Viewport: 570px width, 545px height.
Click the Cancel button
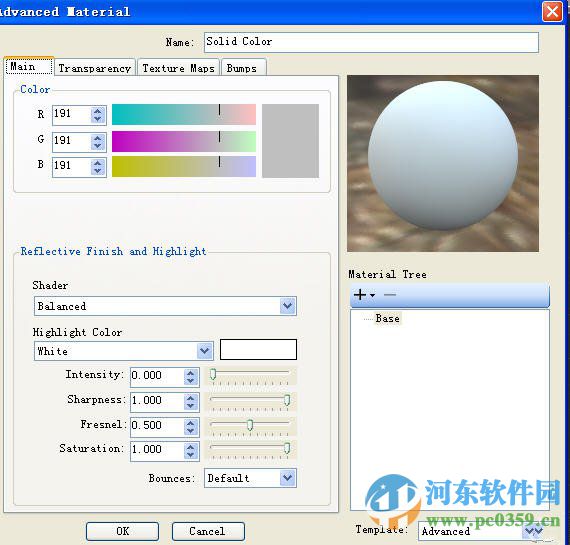208,531
